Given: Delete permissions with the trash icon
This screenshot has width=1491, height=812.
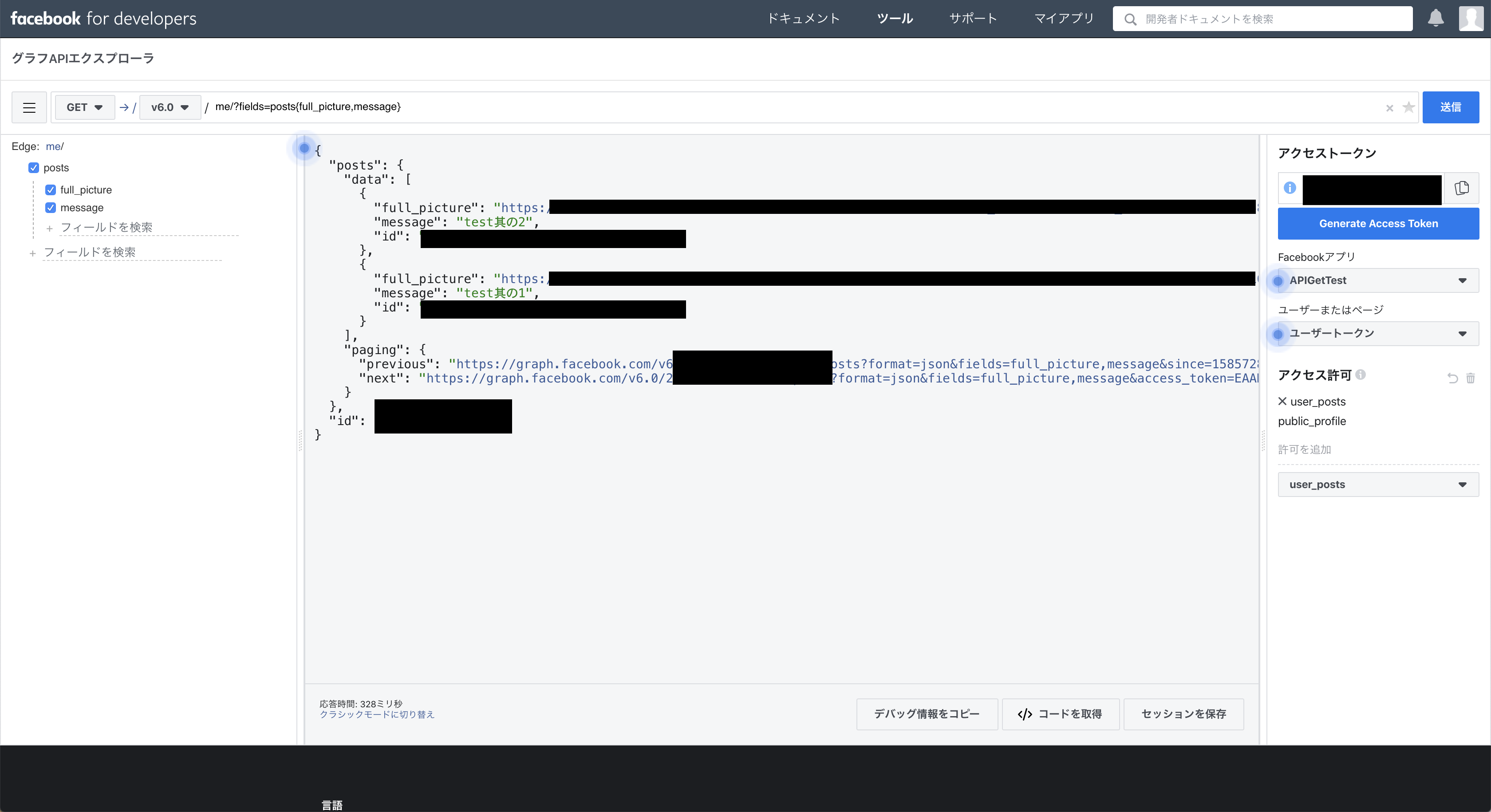Looking at the screenshot, I should (x=1471, y=378).
